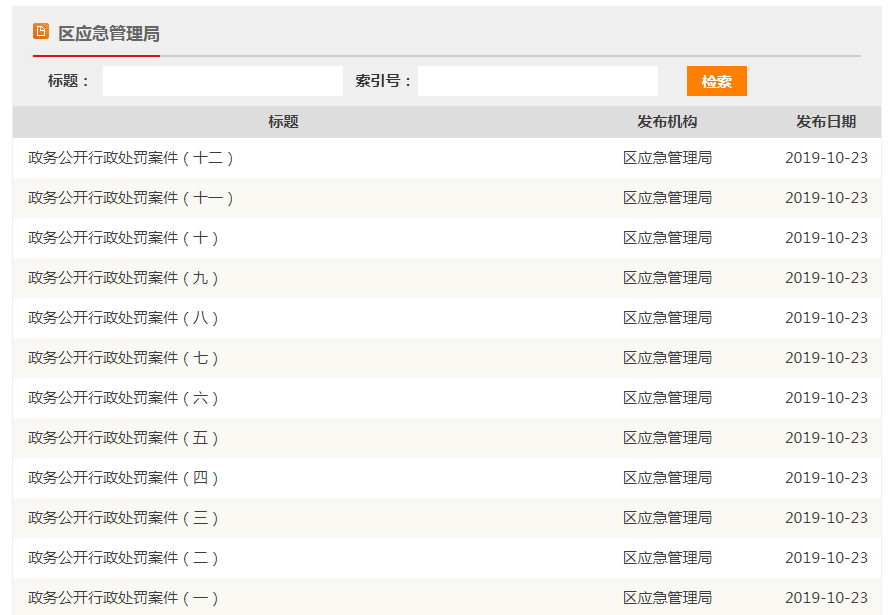Open 政务公开行政处罚案件（九）
Image resolution: width=895 pixels, height=615 pixels.
pos(123,278)
